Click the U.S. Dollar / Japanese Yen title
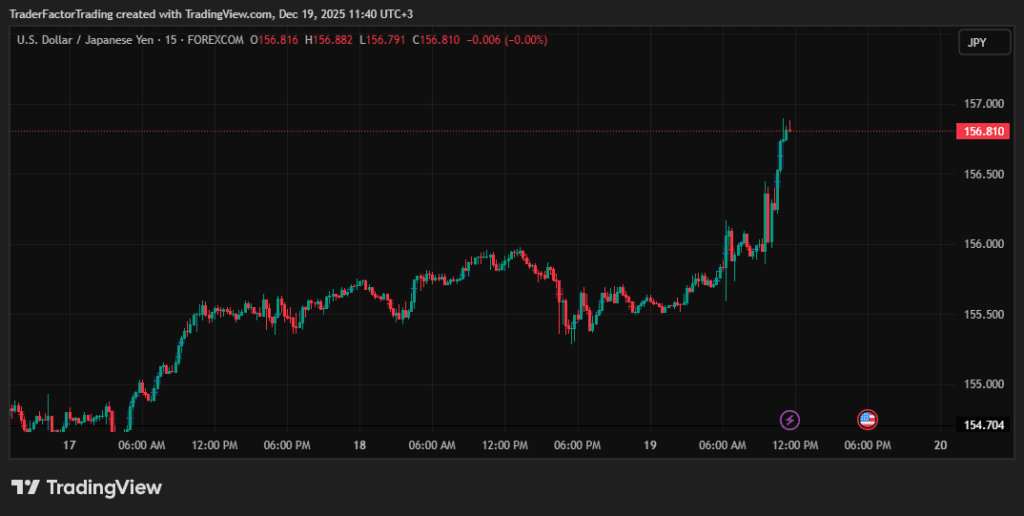Screen dimensions: 1024x516 85,40
